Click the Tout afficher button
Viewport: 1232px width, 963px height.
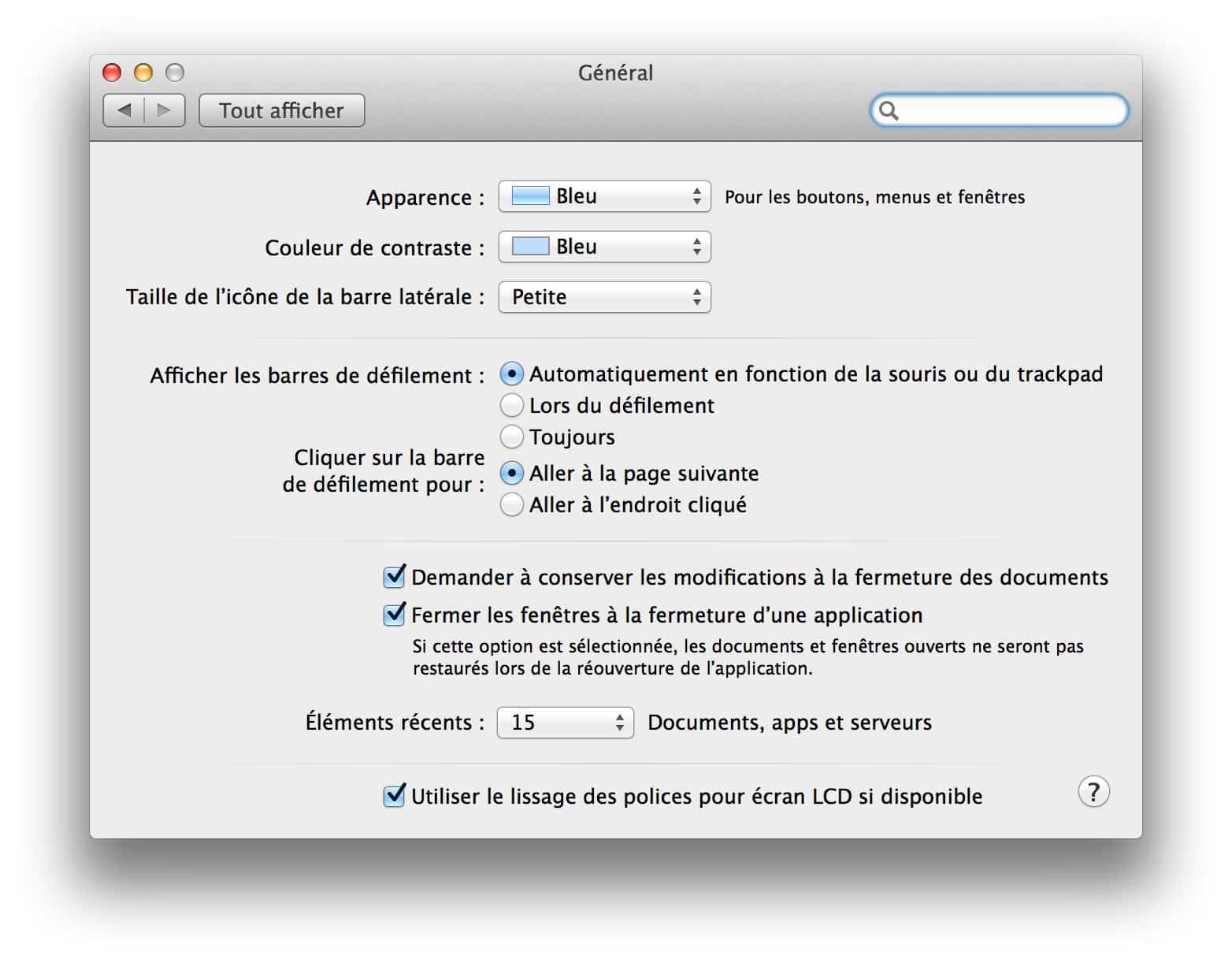[x=281, y=110]
